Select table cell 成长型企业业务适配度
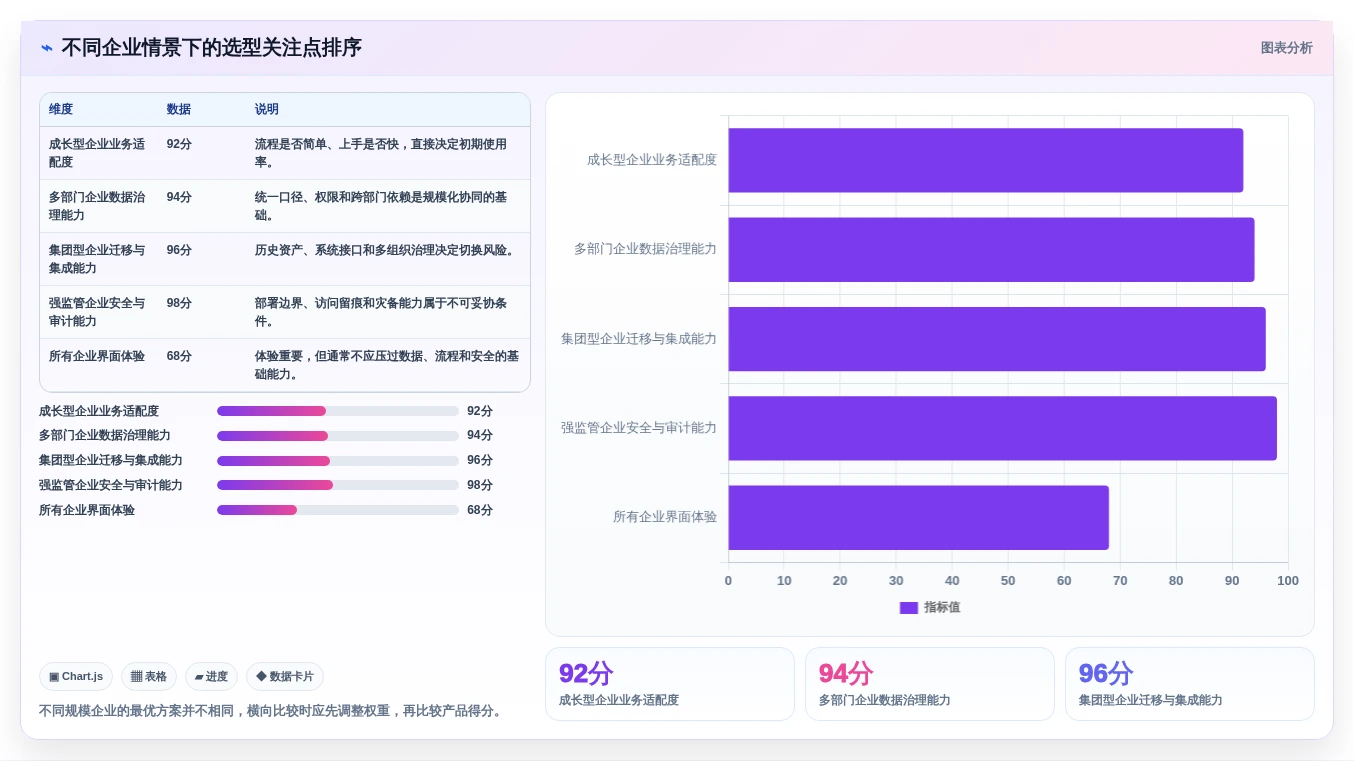This screenshot has height=761, width=1354. [x=97, y=153]
